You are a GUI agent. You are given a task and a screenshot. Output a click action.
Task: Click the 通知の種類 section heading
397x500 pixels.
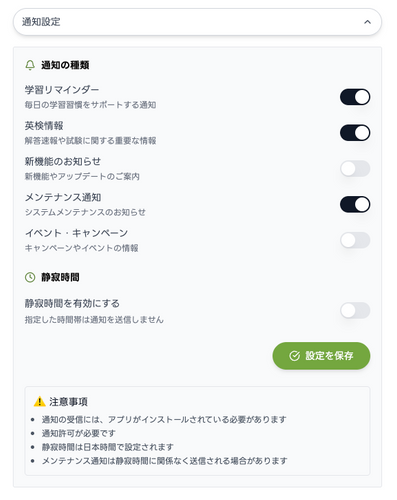coord(65,65)
